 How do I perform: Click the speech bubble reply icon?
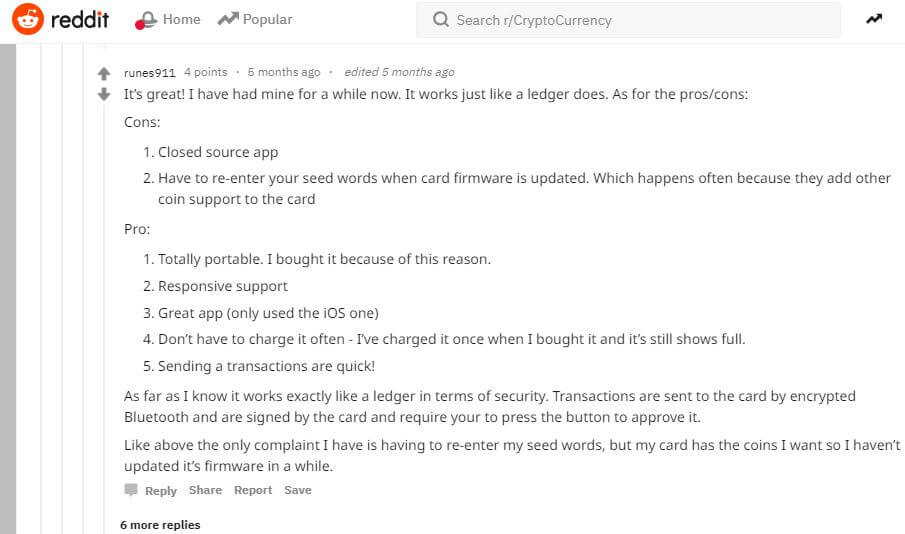(131, 490)
